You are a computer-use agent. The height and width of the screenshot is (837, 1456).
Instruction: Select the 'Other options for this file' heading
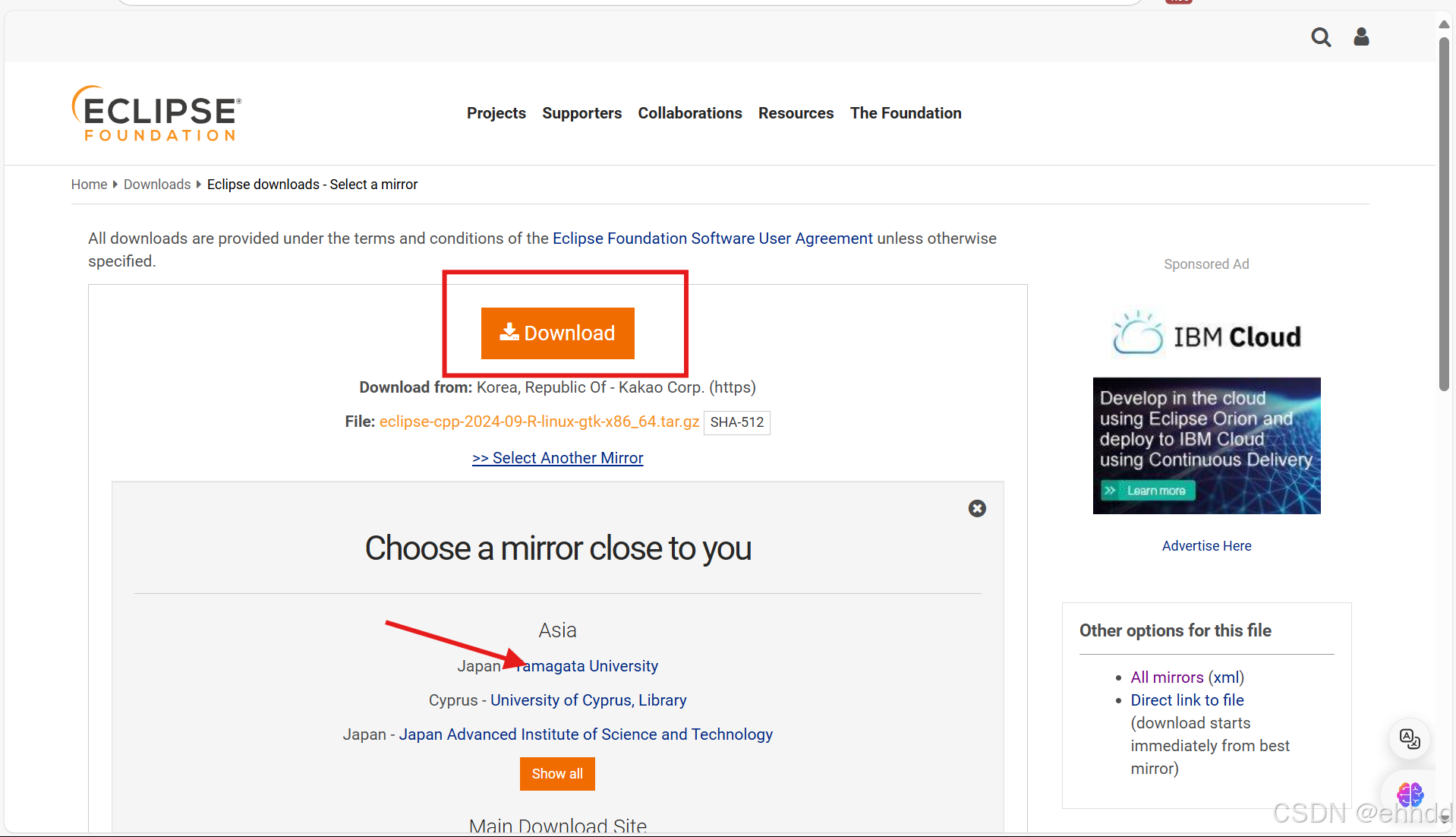tap(1175, 630)
